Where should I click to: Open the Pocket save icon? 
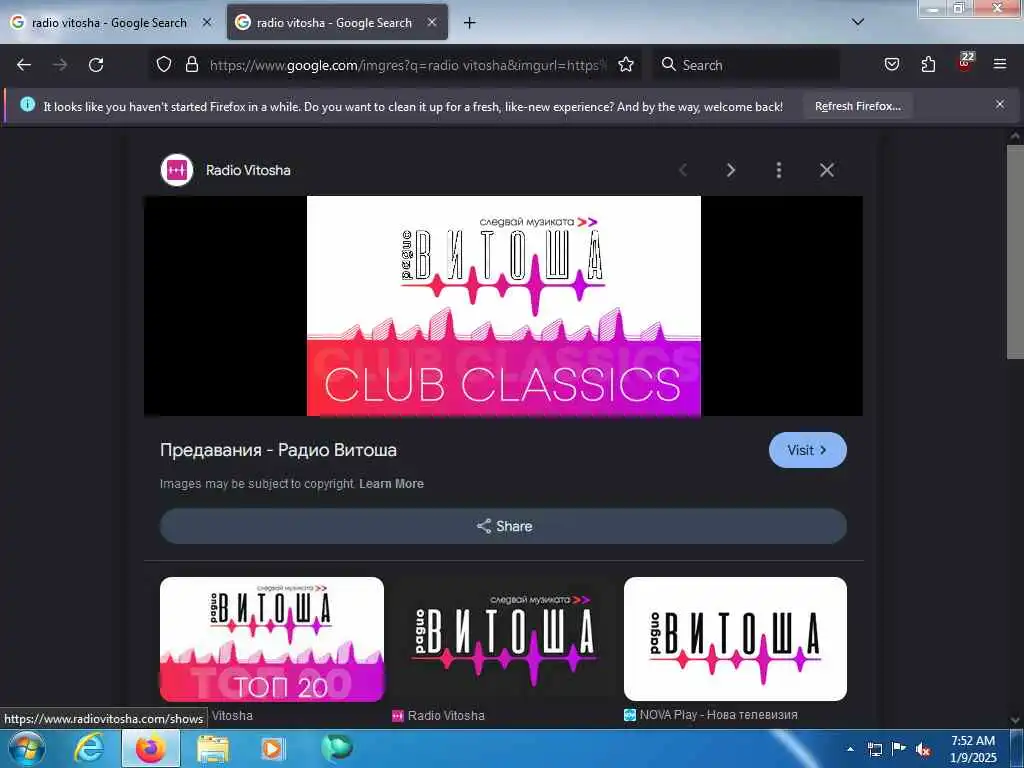[891, 64]
